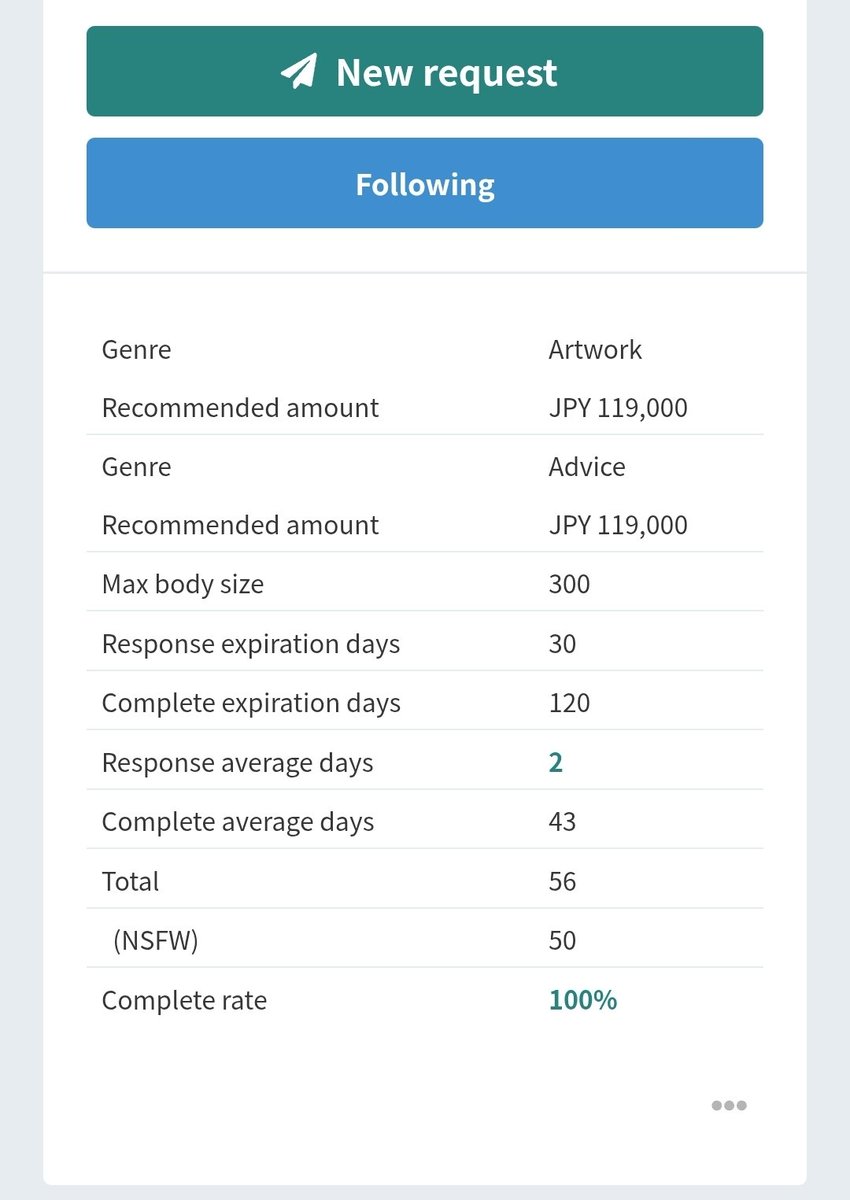Click the second JPY 119,000 recommended amount
Image resolution: width=850 pixels, height=1200 pixels.
pos(618,525)
